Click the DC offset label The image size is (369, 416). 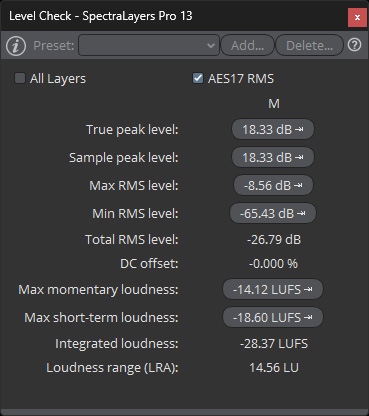click(149, 264)
